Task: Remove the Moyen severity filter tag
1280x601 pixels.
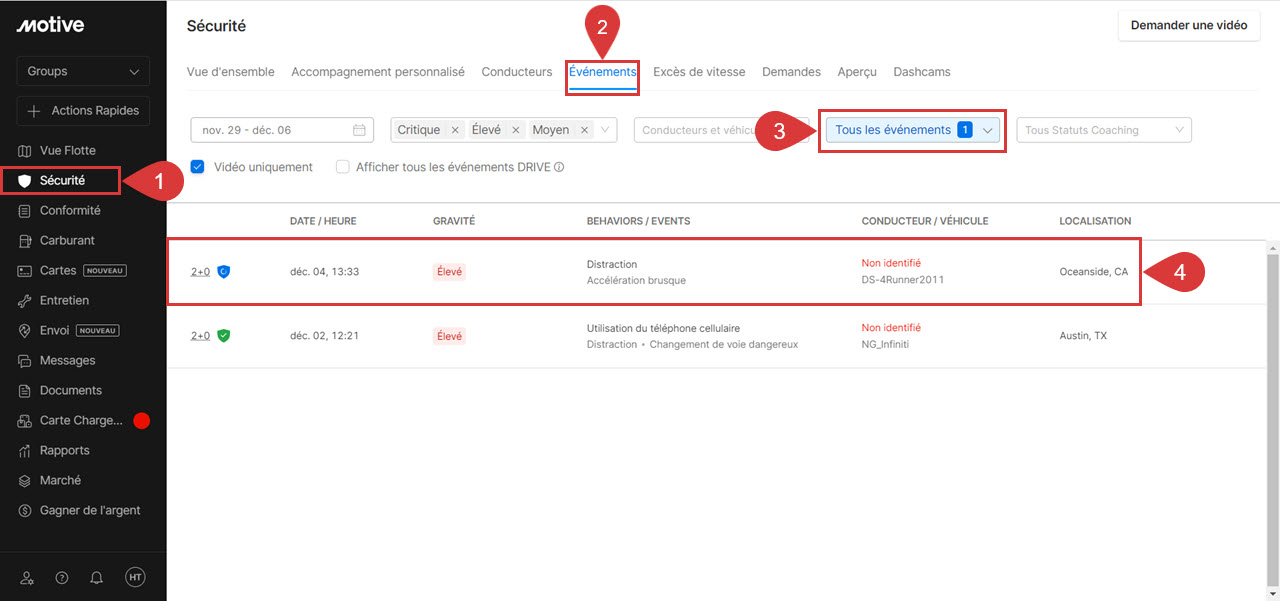Action: pos(584,130)
